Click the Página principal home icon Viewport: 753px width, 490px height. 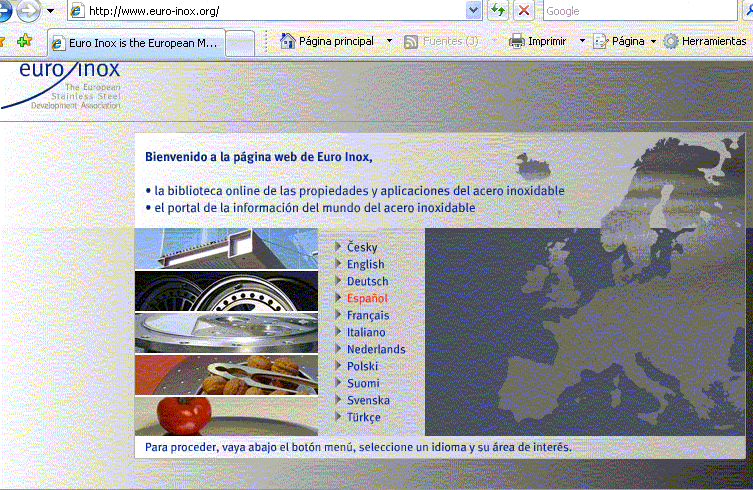[x=289, y=41]
